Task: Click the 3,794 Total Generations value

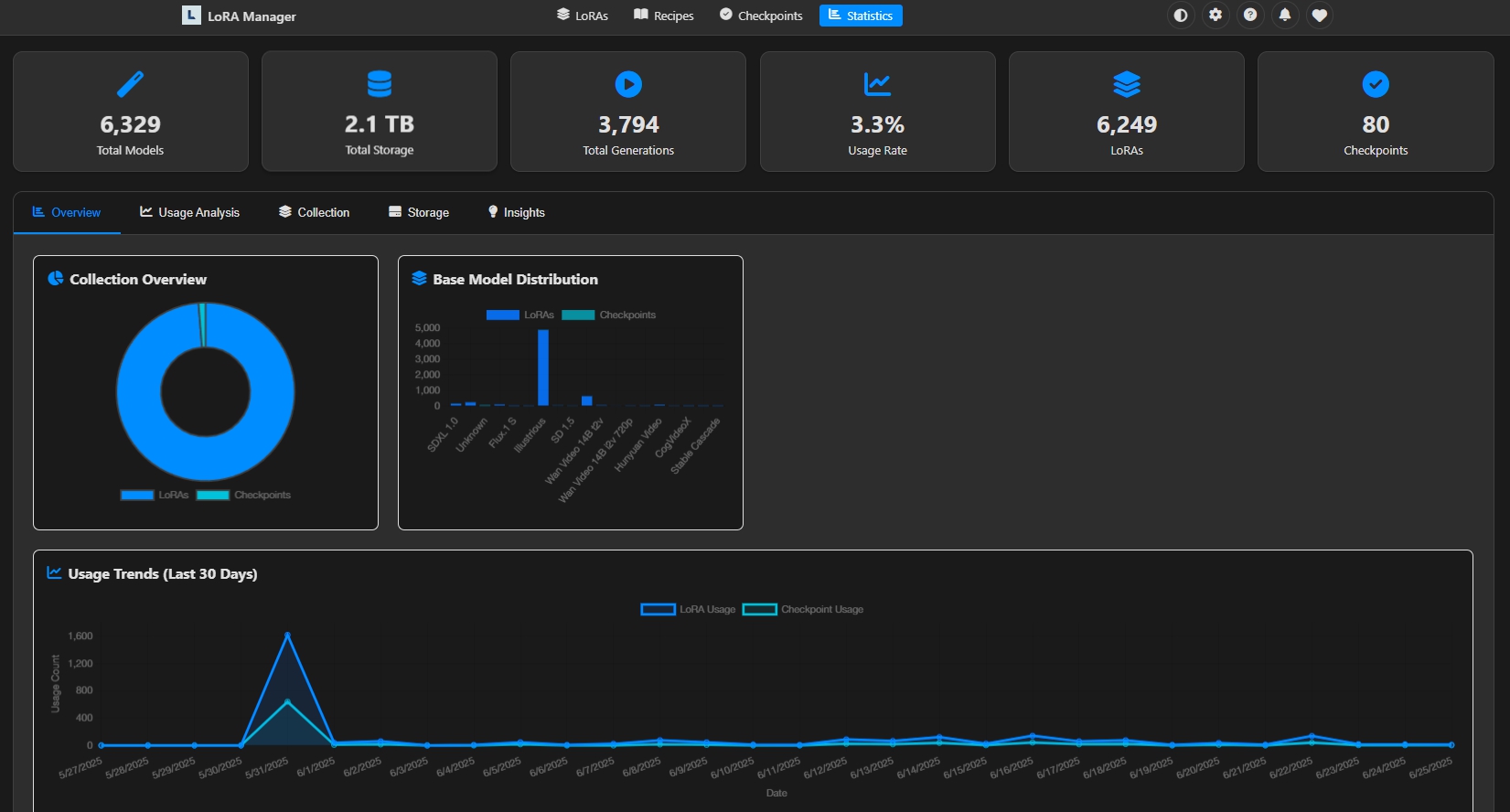Action: coord(628,124)
